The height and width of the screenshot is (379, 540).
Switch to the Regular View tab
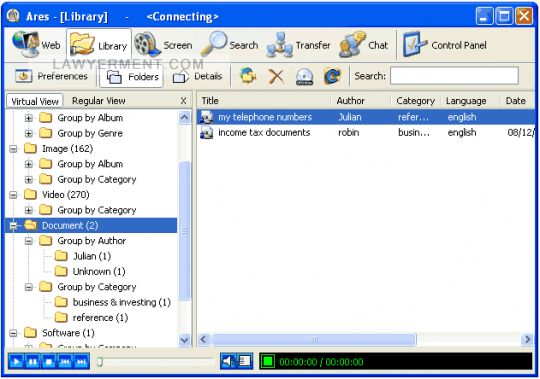pos(98,101)
